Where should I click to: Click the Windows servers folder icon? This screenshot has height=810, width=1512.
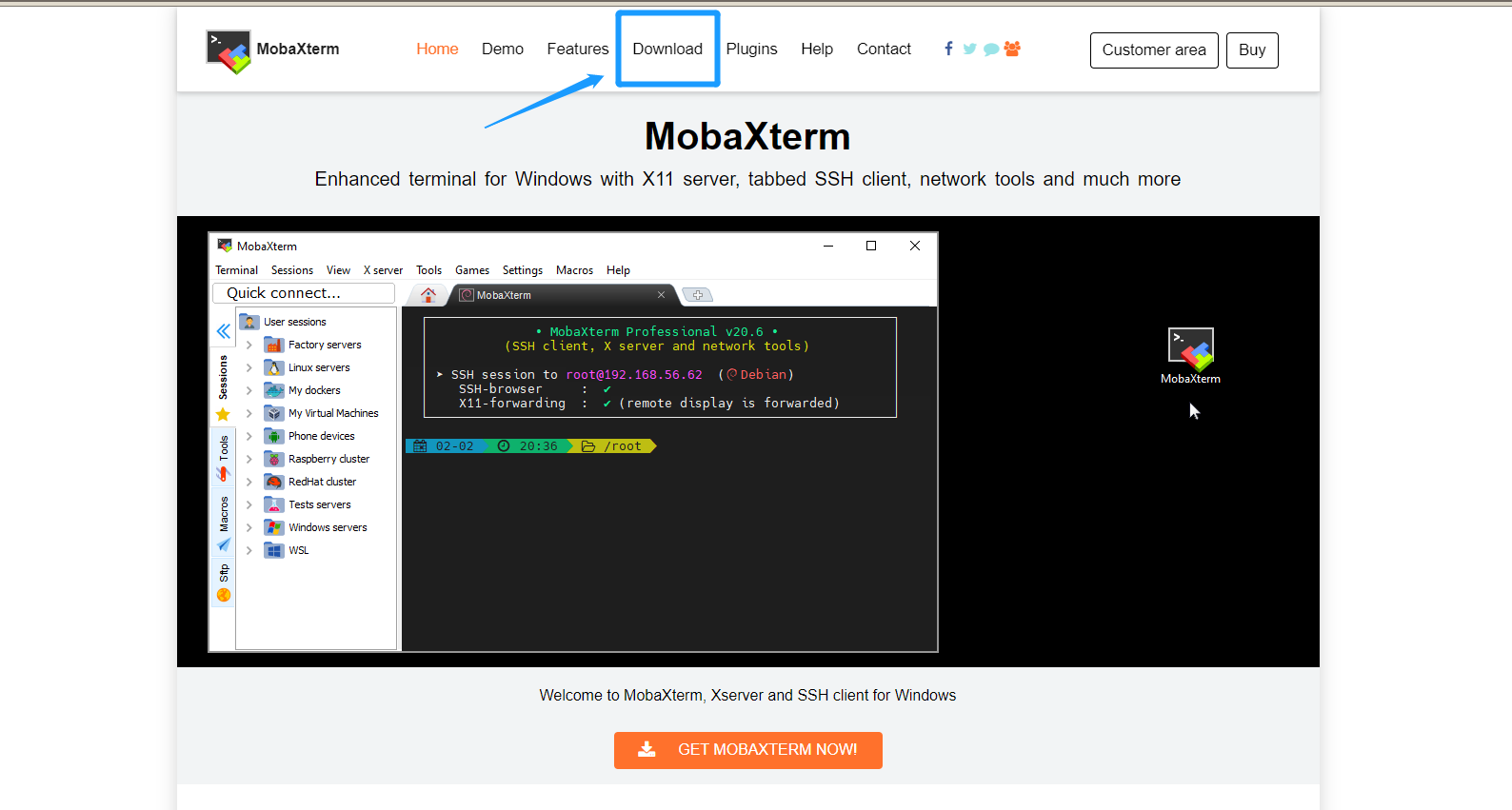click(x=274, y=527)
